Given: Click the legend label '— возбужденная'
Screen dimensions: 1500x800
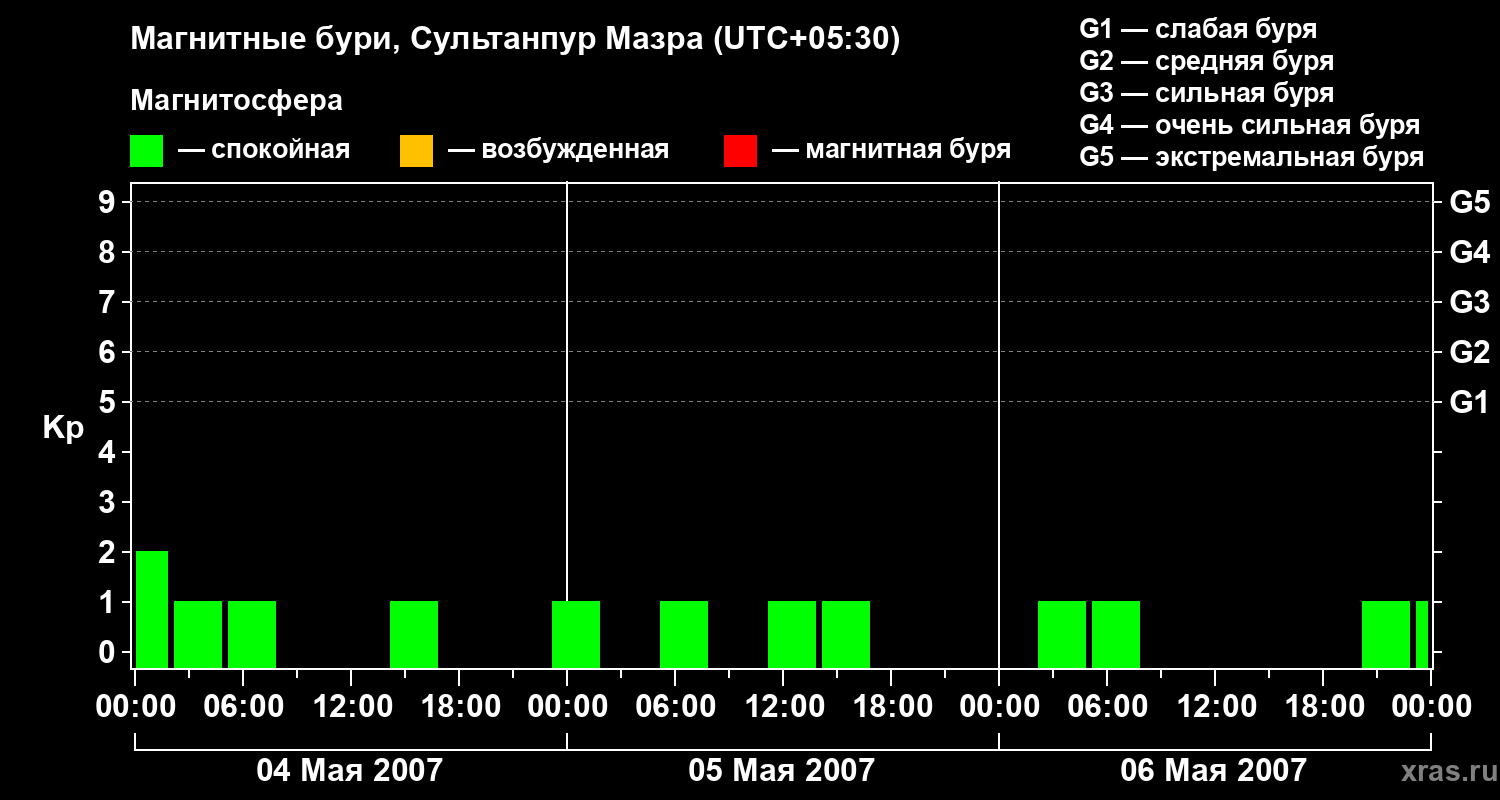Looking at the screenshot, I should pyautogui.click(x=558, y=150).
